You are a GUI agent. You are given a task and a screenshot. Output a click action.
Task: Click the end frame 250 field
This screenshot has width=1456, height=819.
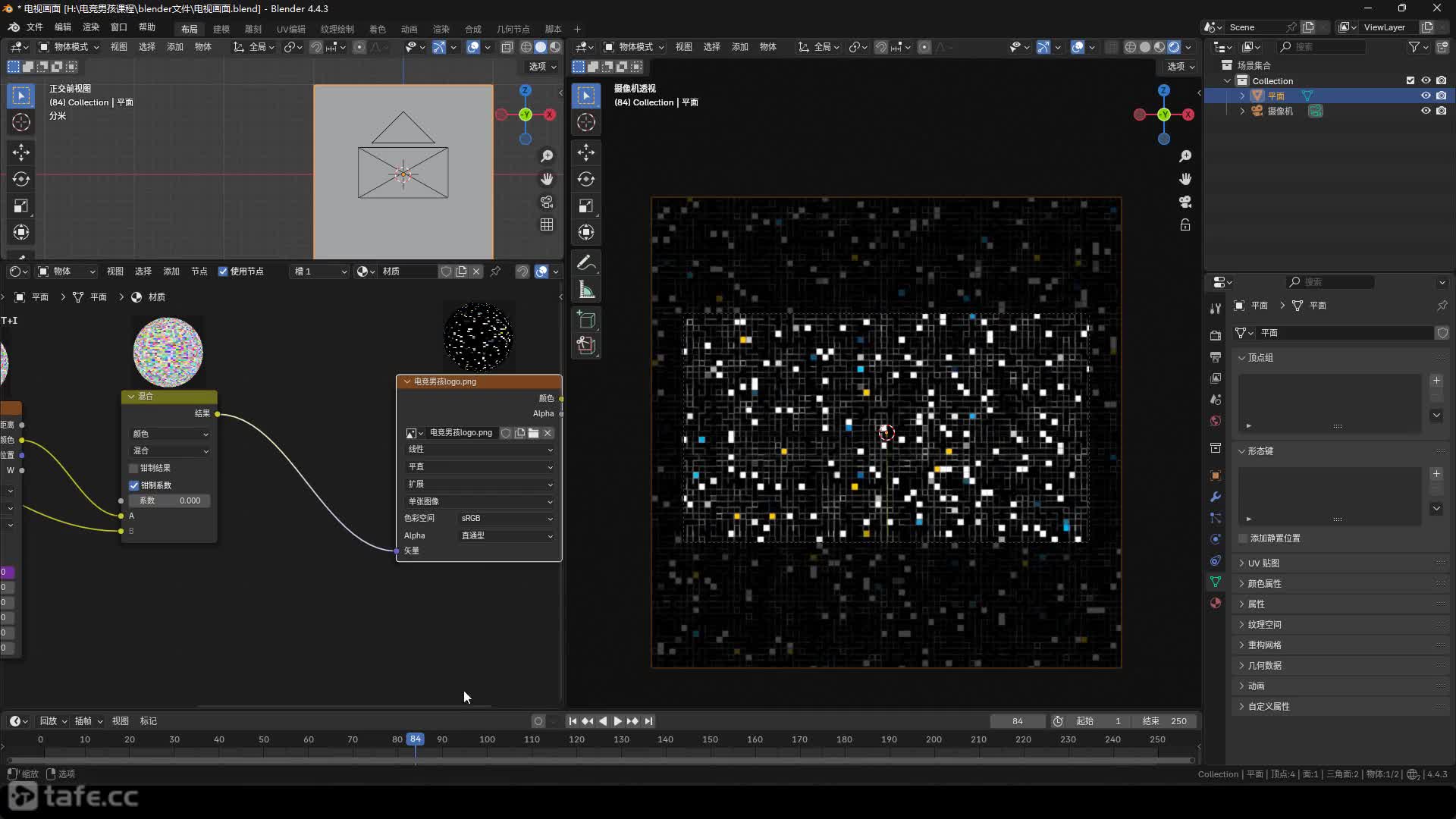1166,721
